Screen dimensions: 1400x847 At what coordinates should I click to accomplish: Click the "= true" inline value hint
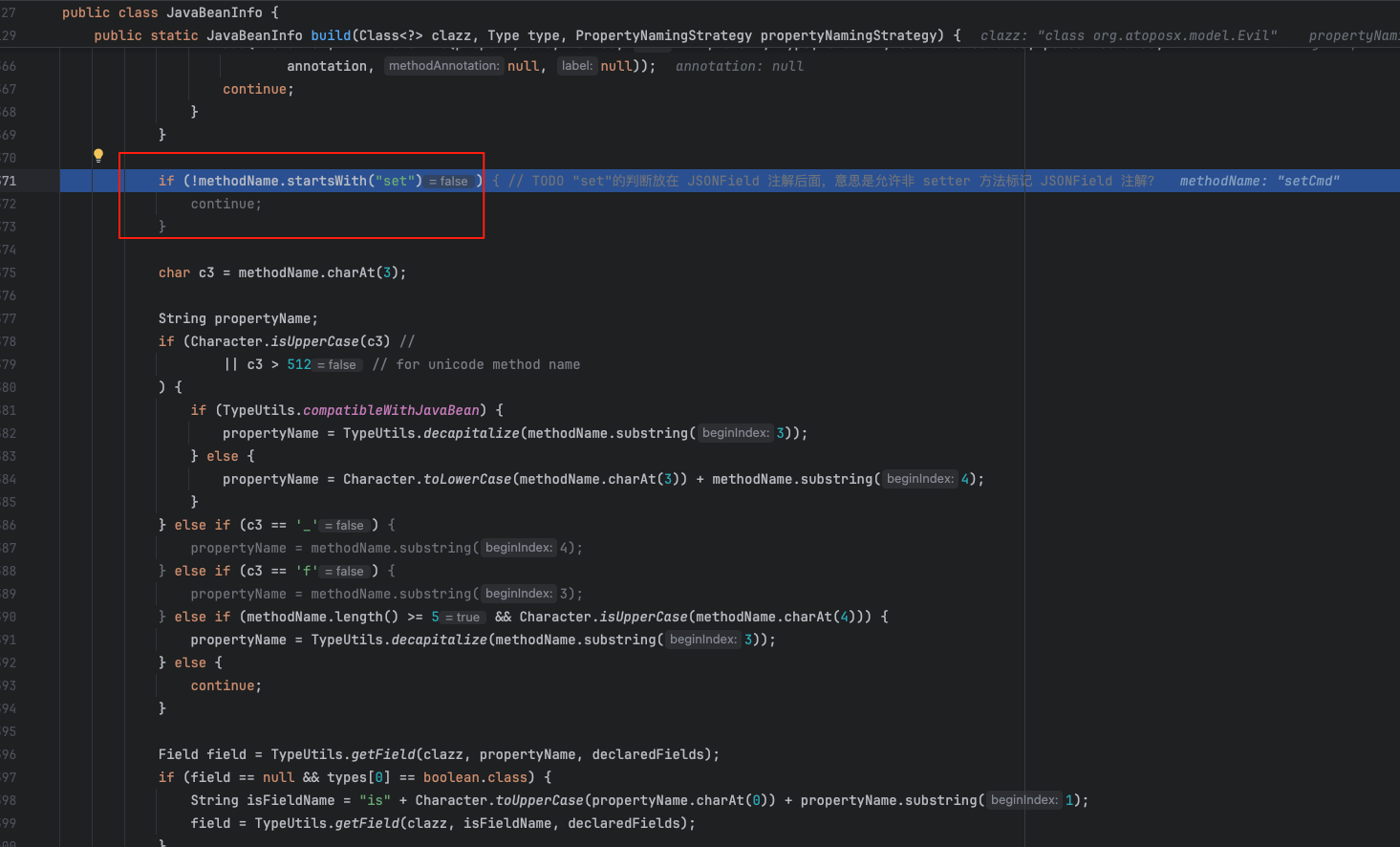click(463, 618)
